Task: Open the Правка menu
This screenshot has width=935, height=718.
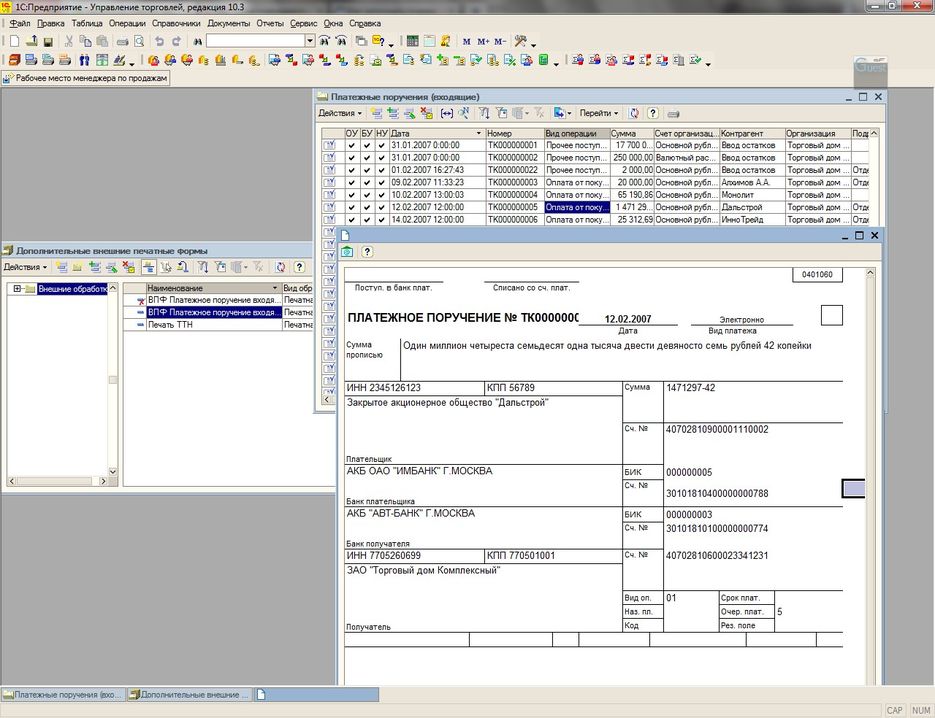Action: click(51, 23)
